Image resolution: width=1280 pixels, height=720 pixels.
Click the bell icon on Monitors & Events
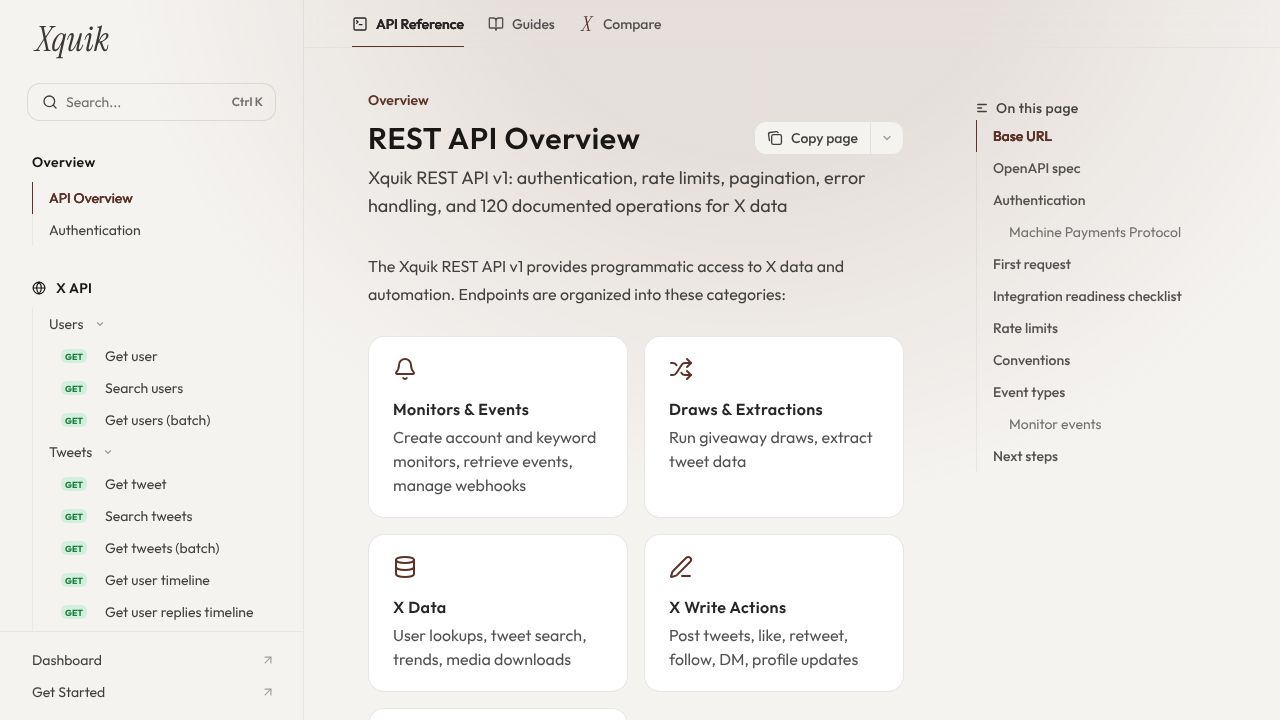tap(405, 369)
